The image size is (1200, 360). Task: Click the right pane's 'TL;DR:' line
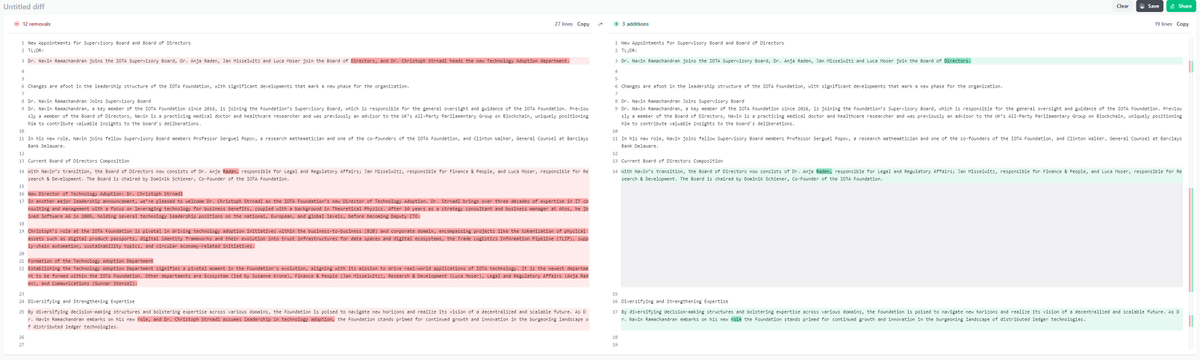pyautogui.click(x=629, y=51)
